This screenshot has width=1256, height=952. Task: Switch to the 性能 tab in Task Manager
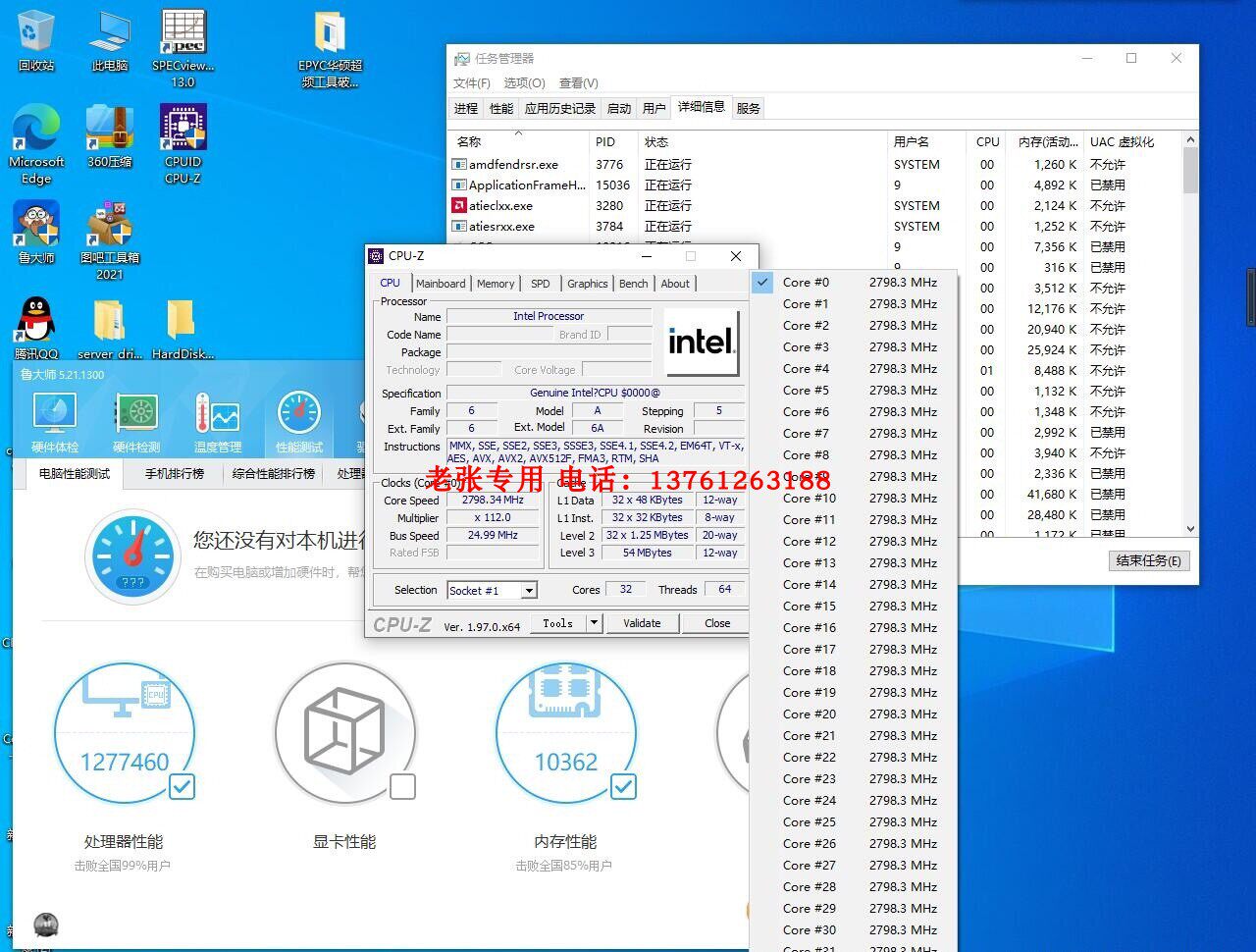[501, 109]
